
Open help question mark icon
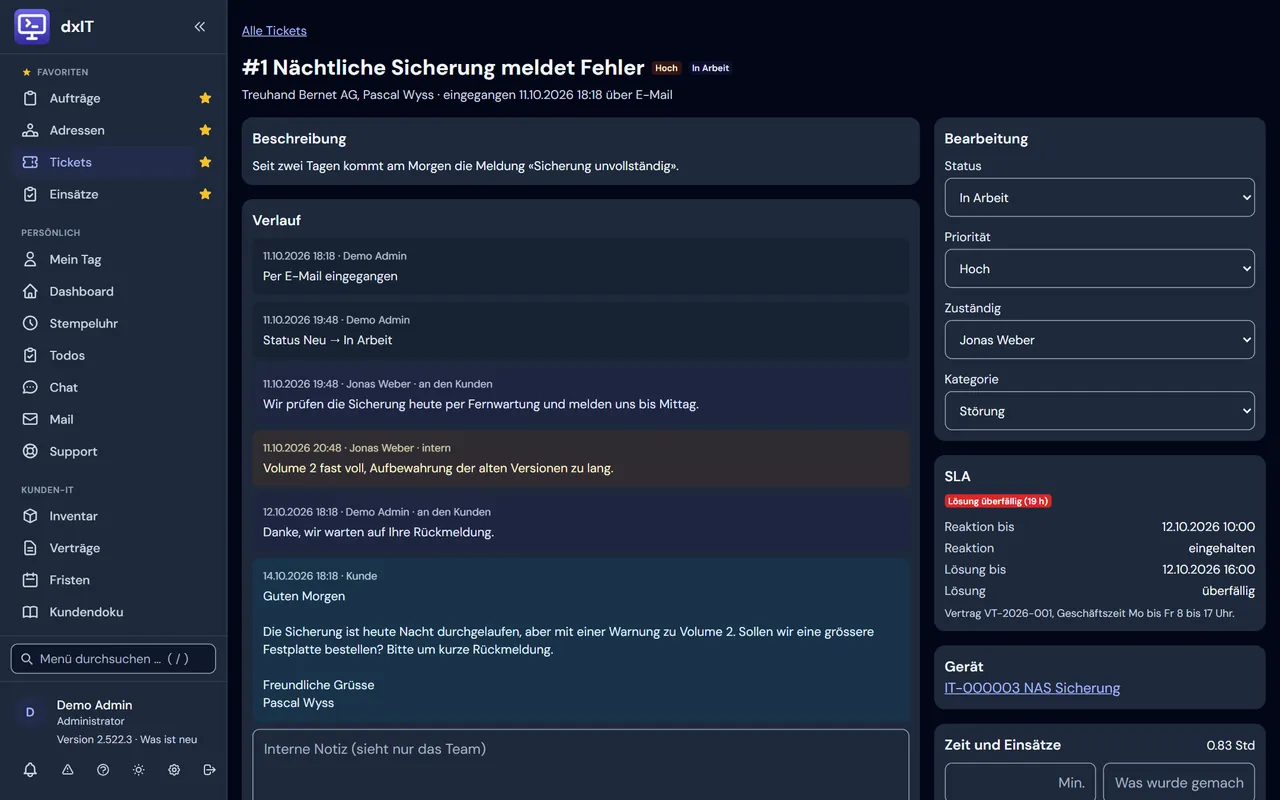[103, 770]
